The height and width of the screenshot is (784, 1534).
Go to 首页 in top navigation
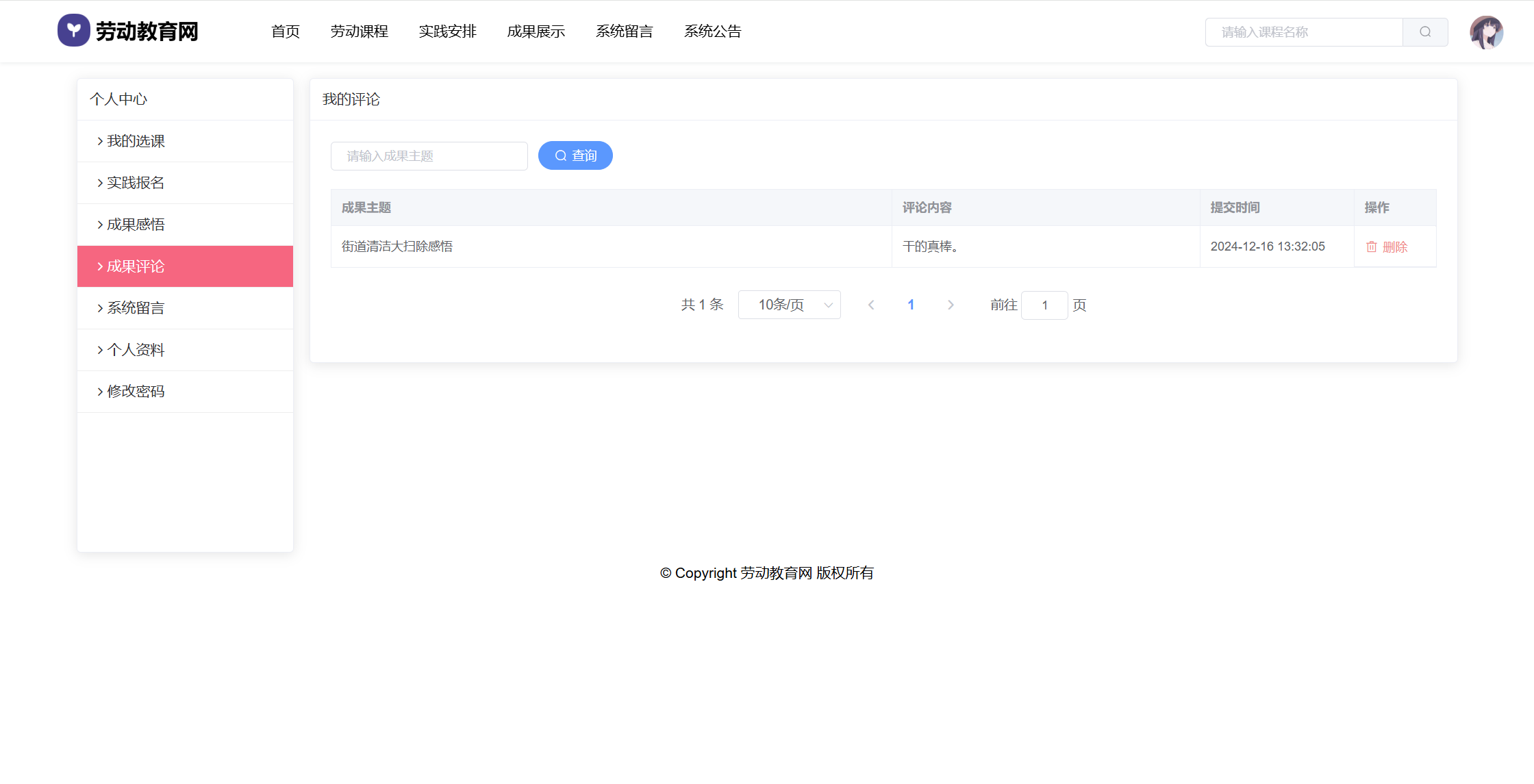tap(285, 31)
